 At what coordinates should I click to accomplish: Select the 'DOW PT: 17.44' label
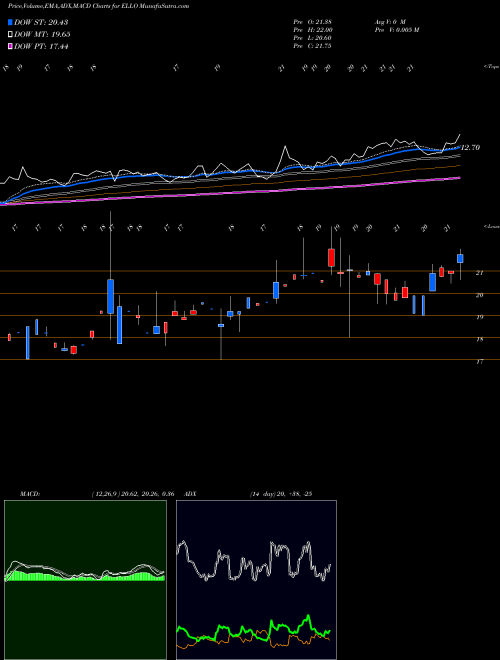(41, 46)
